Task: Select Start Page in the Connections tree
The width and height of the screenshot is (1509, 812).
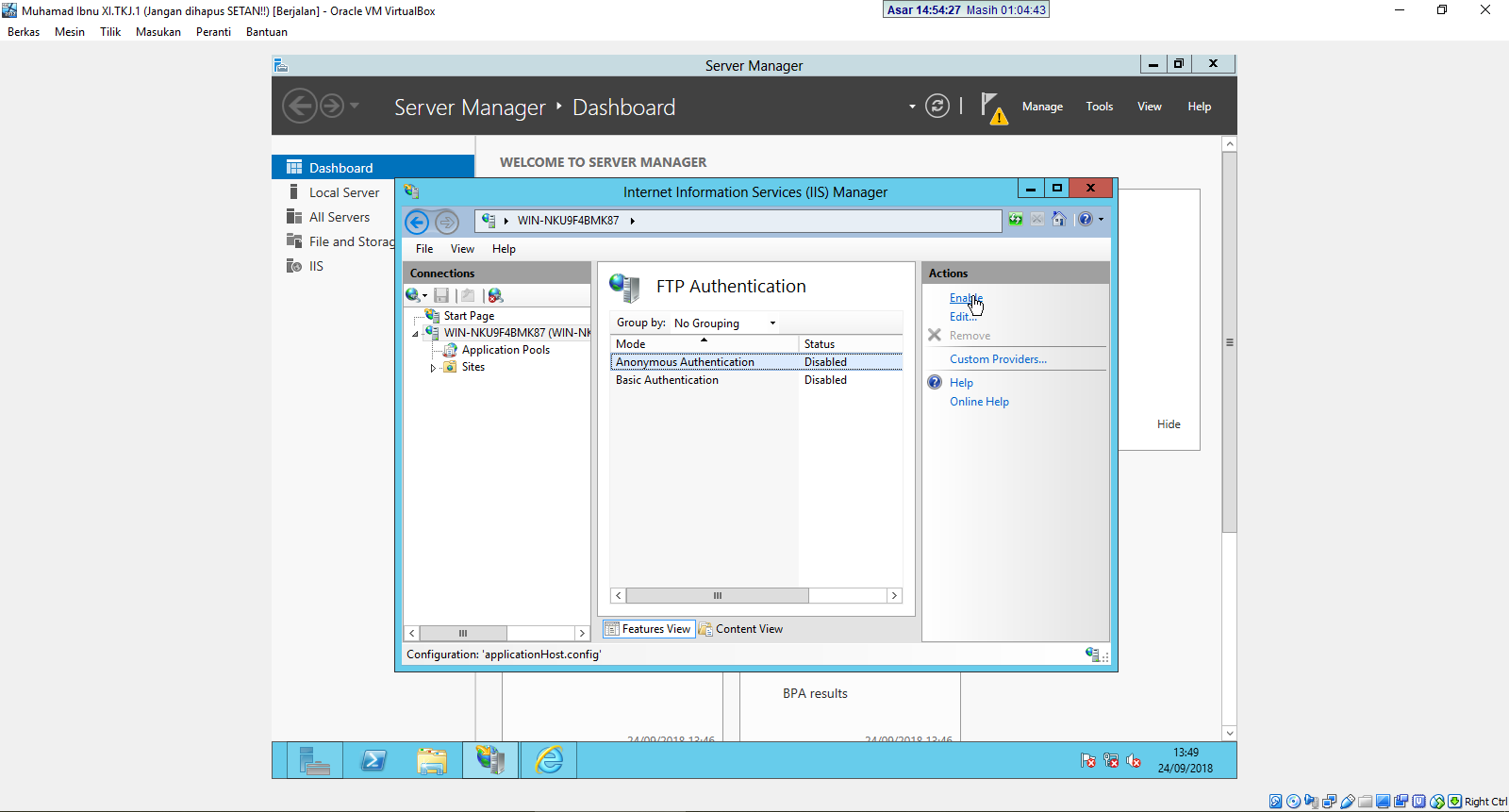Action: 469,316
